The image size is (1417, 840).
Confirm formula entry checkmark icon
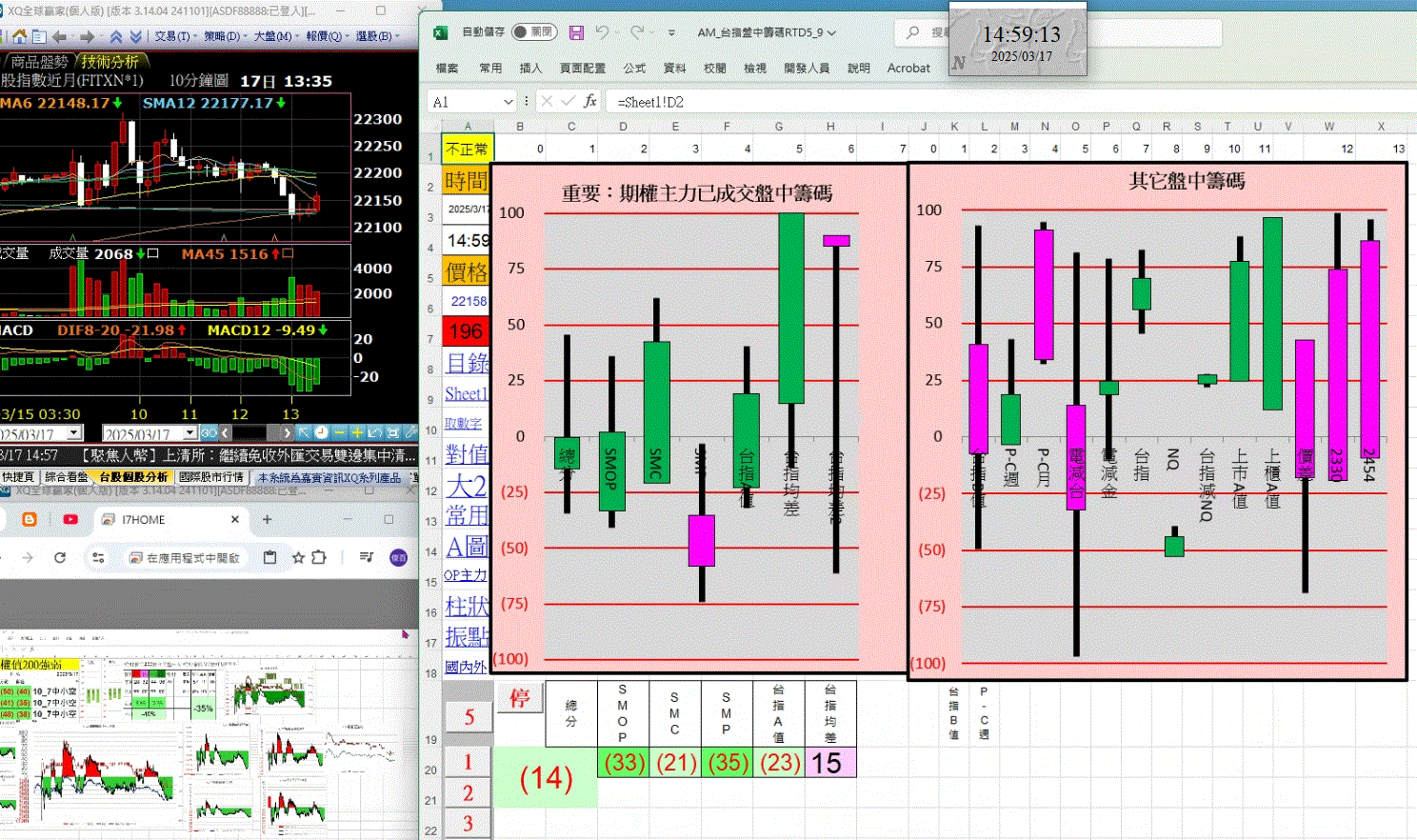[x=569, y=101]
